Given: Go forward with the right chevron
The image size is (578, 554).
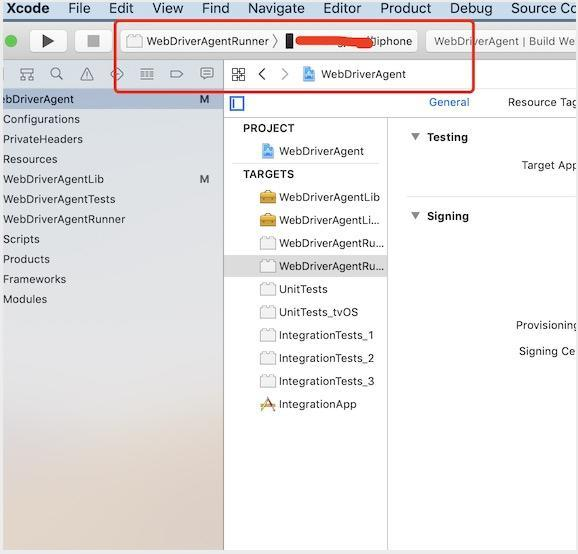Looking at the screenshot, I should [285, 74].
